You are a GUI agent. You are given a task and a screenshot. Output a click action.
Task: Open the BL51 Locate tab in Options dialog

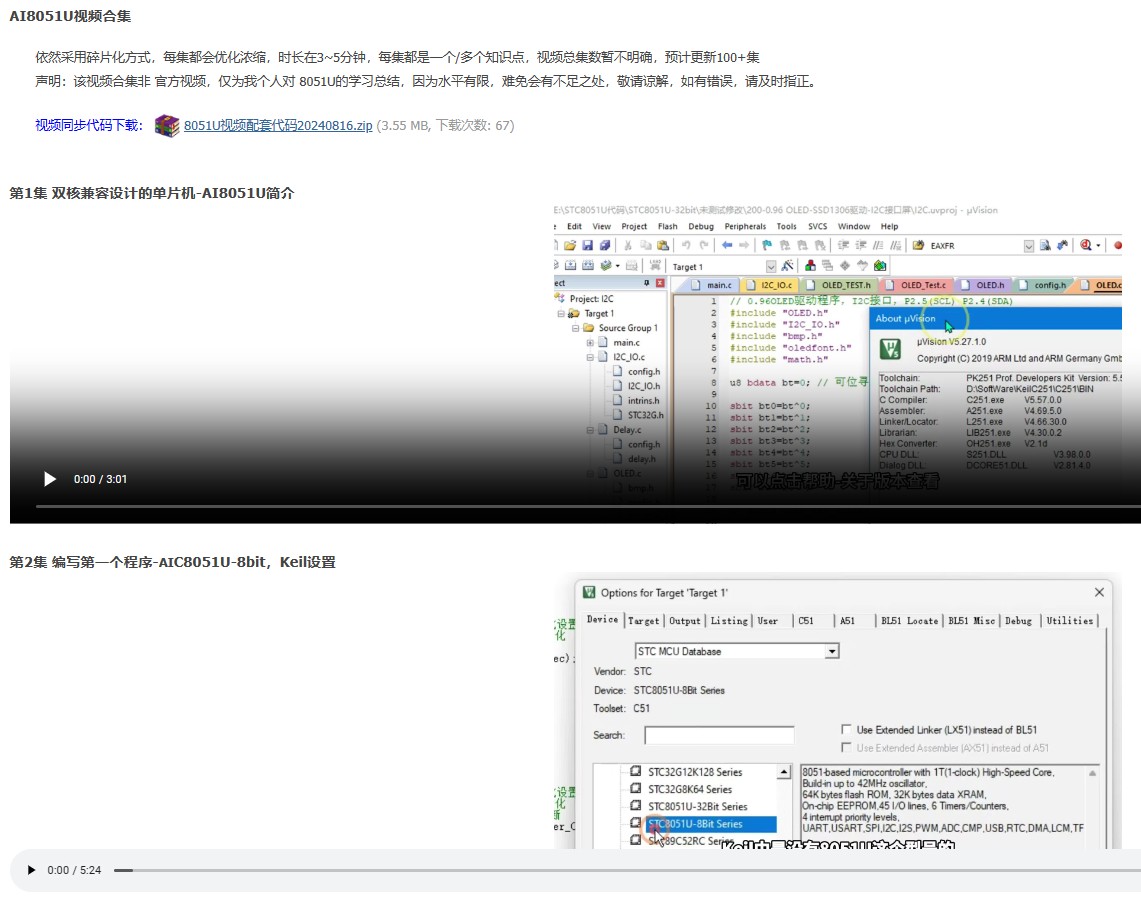click(909, 621)
